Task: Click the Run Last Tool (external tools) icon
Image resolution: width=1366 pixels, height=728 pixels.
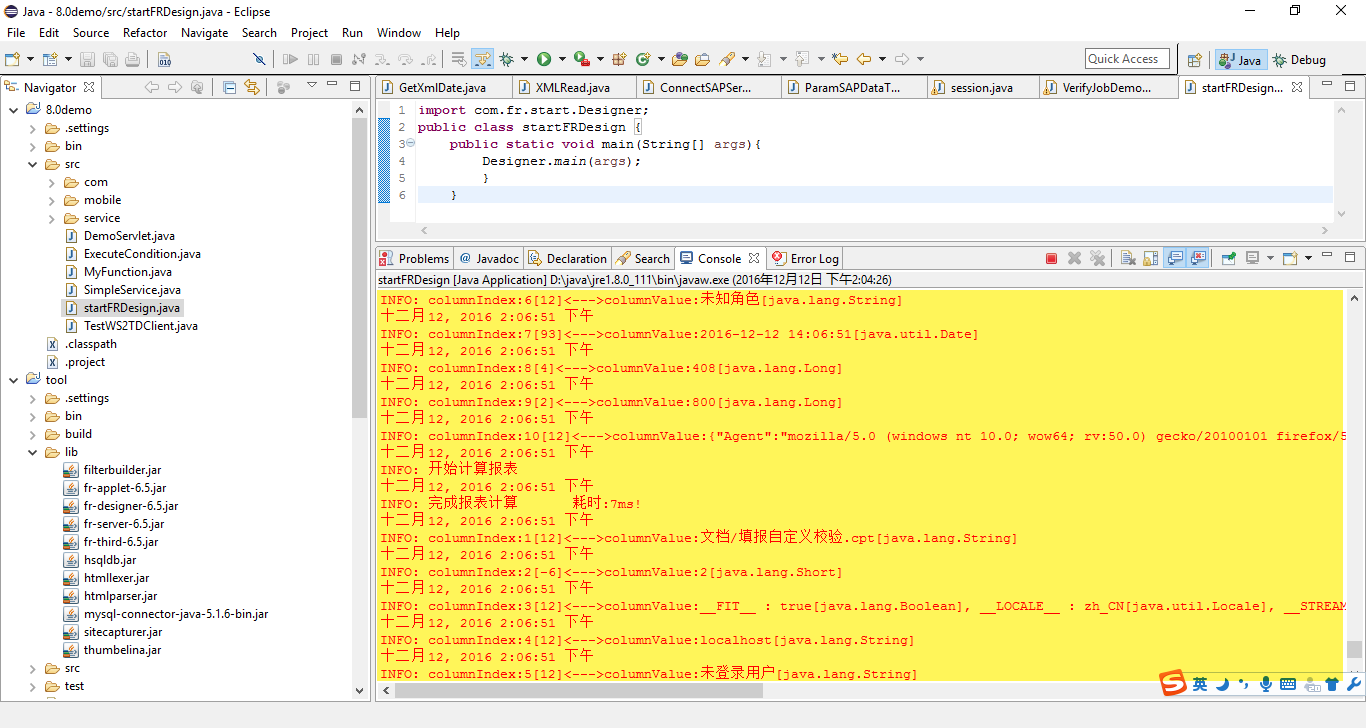Action: pos(581,59)
